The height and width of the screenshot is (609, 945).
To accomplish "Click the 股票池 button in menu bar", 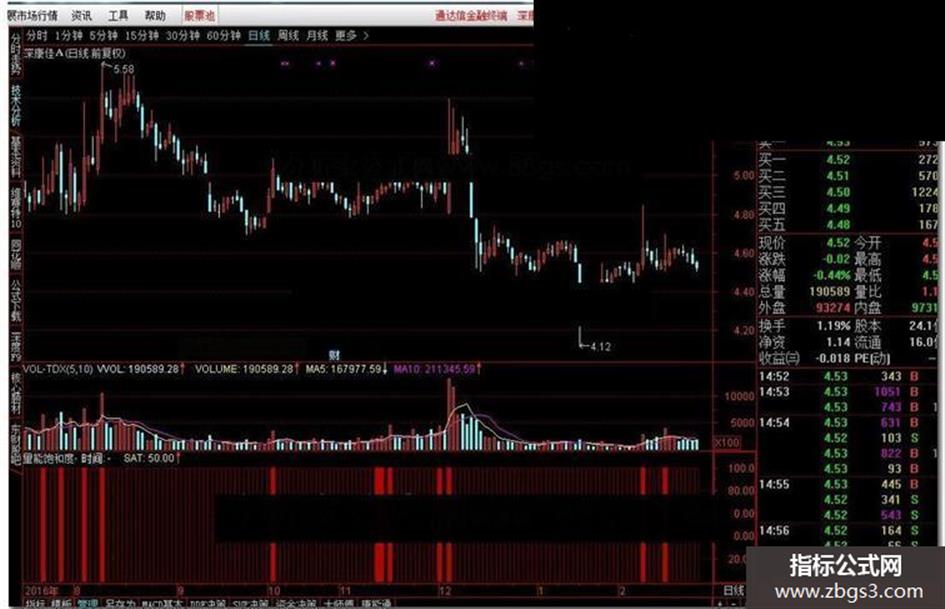I will (199, 16).
